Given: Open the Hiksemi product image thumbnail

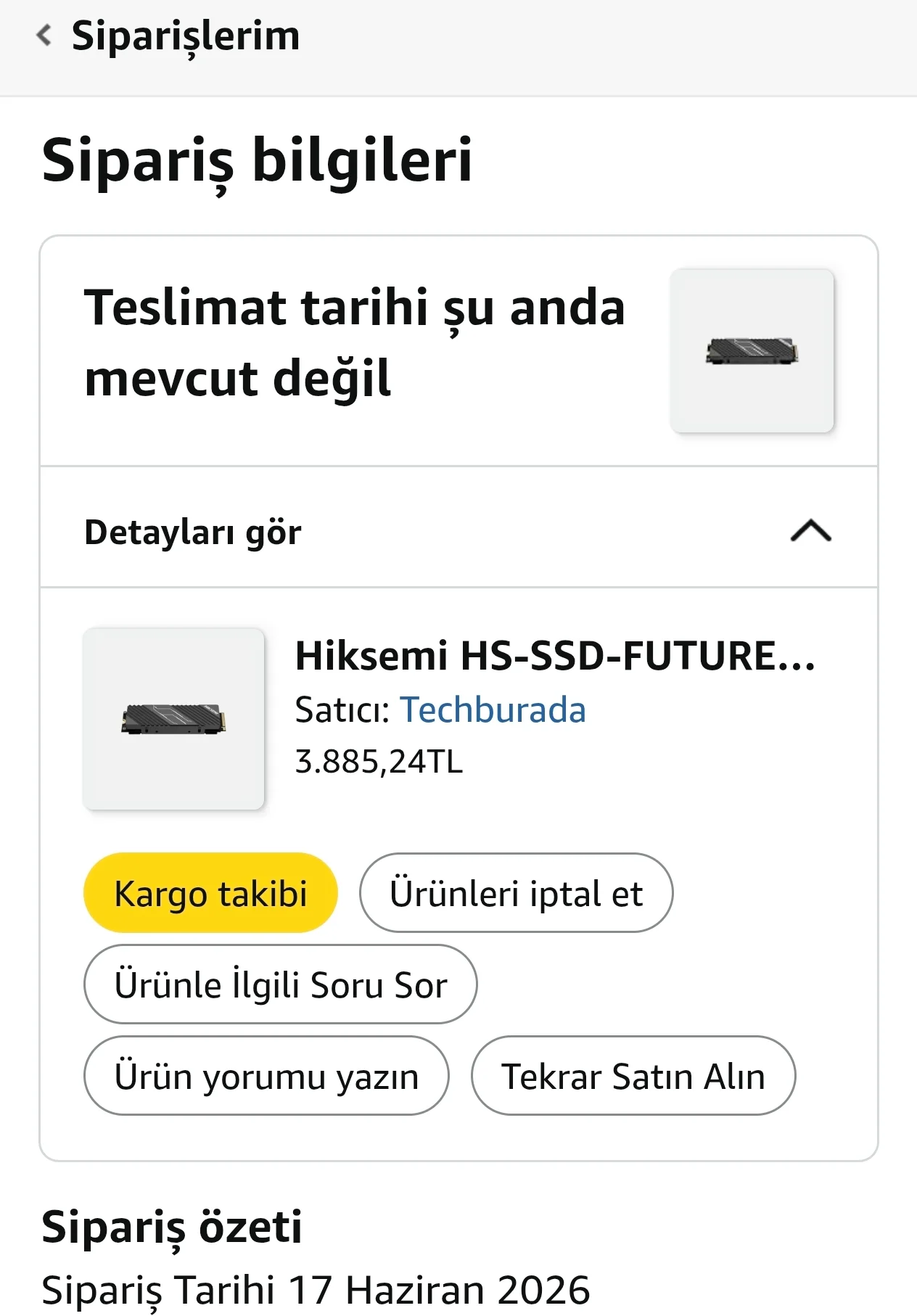Looking at the screenshot, I should click(173, 719).
